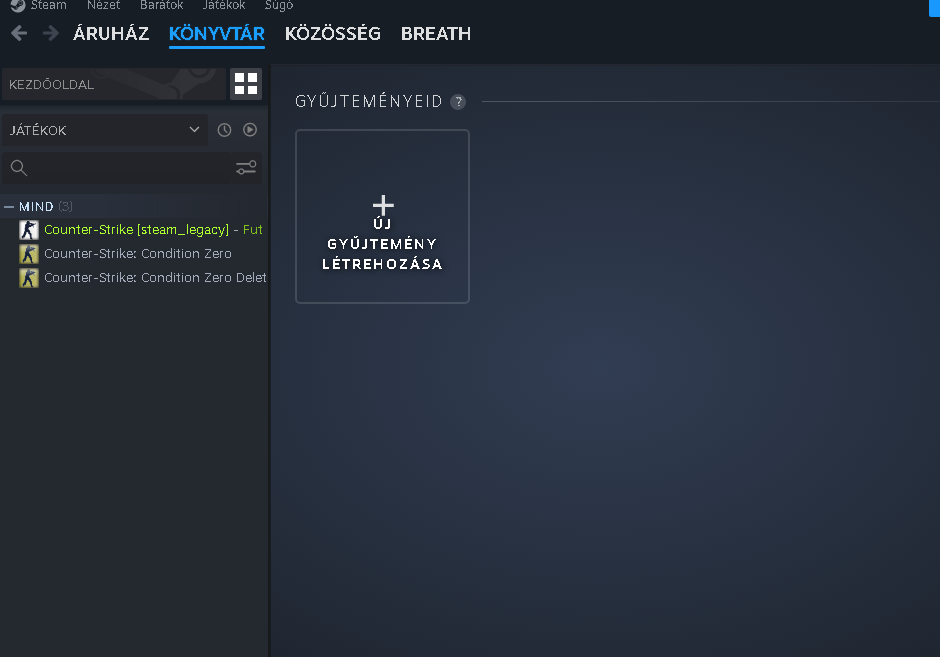940x657 pixels.
Task: Expand the JÁTÉKOK dropdown
Action: click(x=194, y=130)
